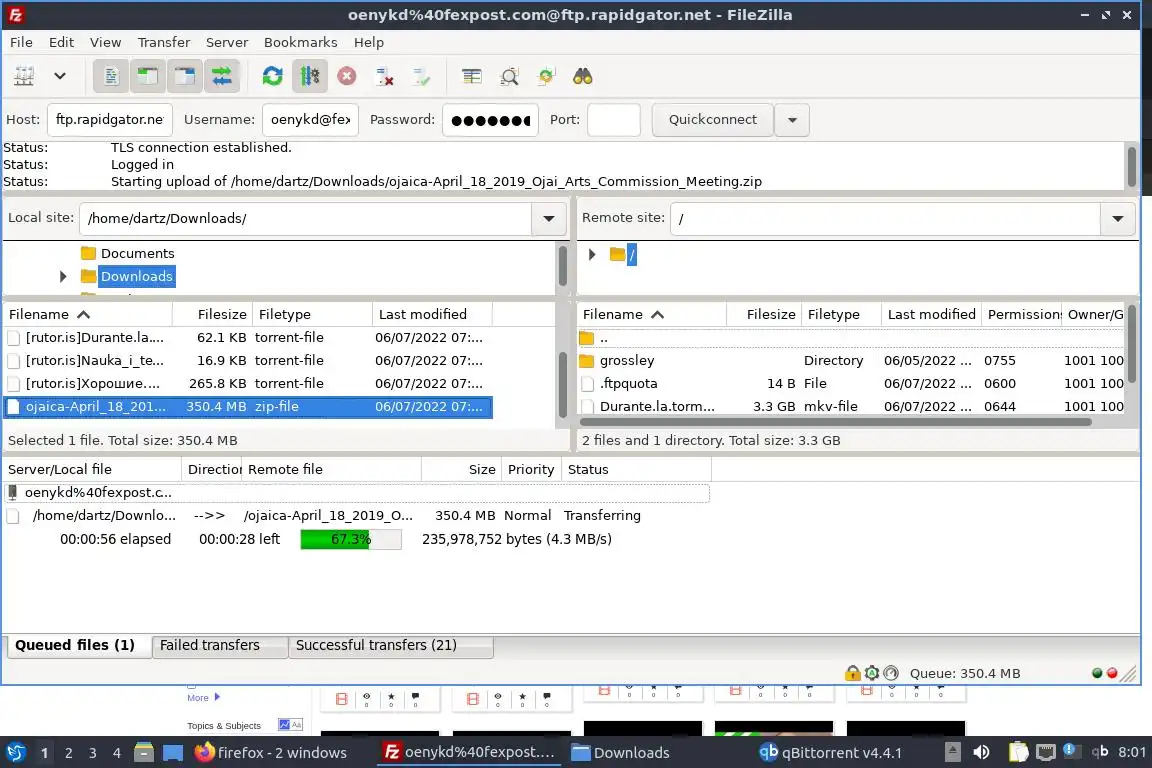
Task: Select the grossley folder icon in remote list
Action: 586,360
